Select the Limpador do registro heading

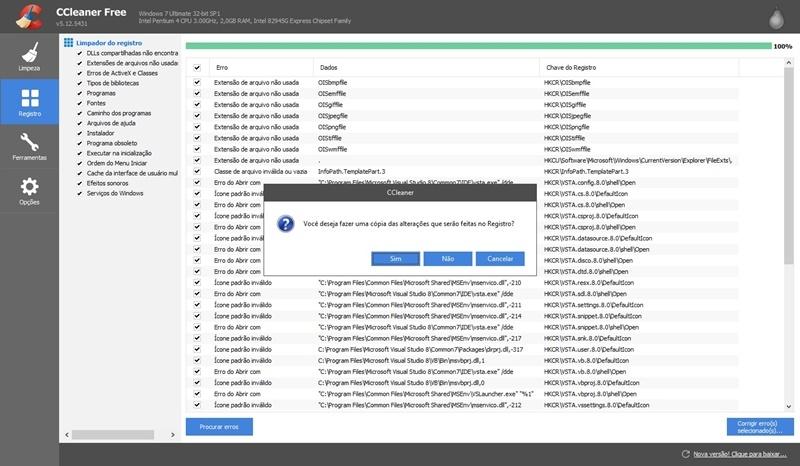[x=109, y=43]
